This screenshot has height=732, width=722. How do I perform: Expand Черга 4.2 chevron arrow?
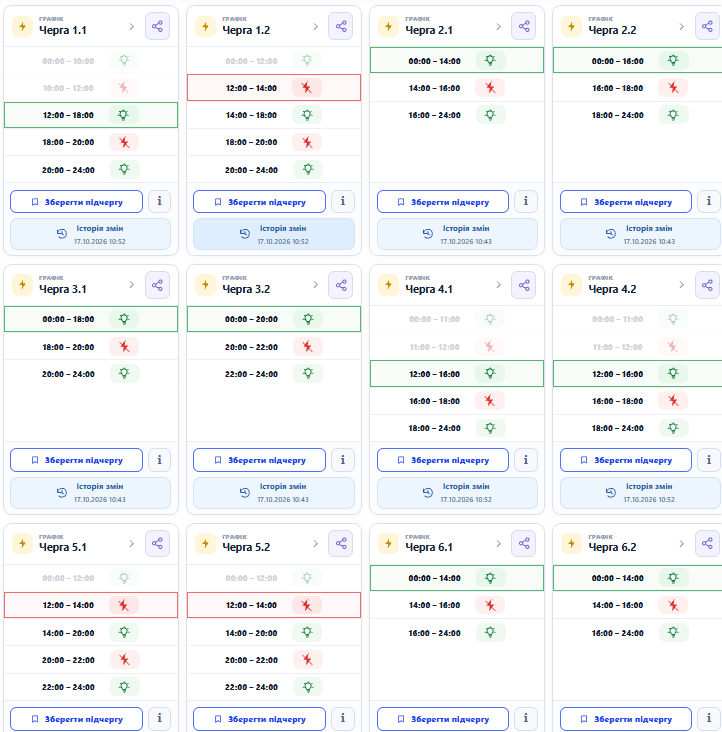click(681, 285)
